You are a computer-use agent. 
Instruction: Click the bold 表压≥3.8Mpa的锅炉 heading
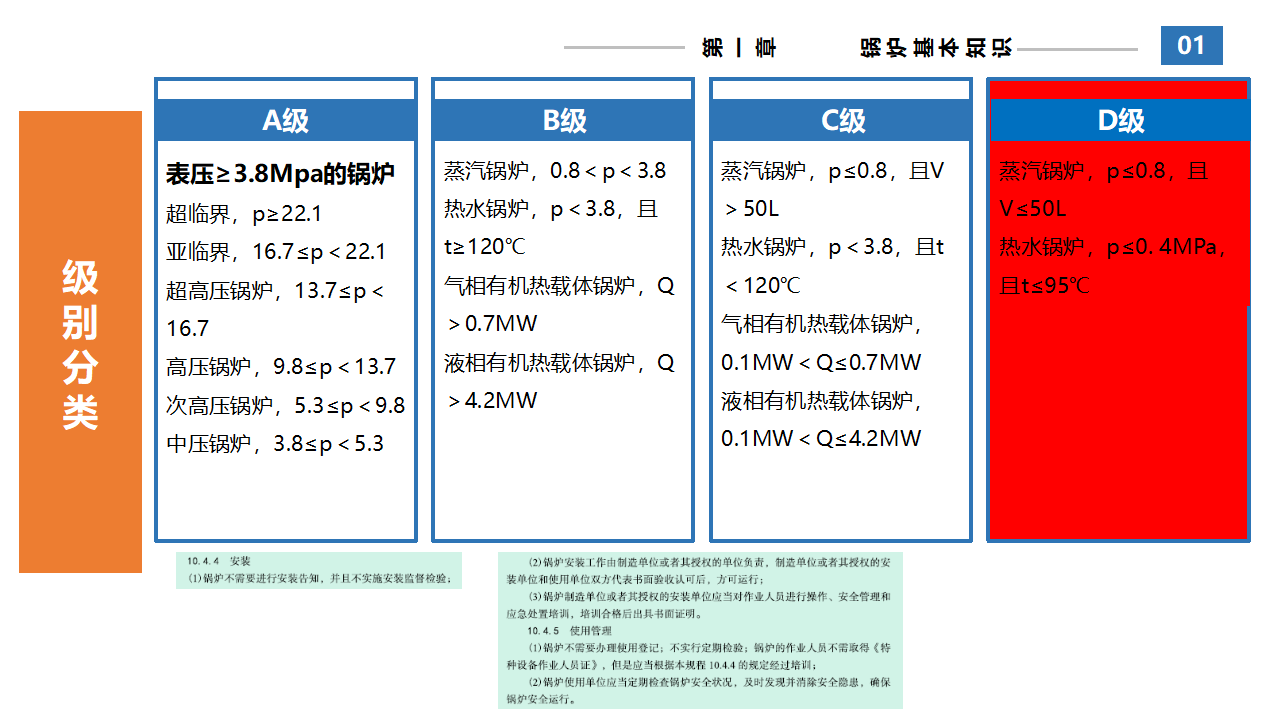click(280, 175)
